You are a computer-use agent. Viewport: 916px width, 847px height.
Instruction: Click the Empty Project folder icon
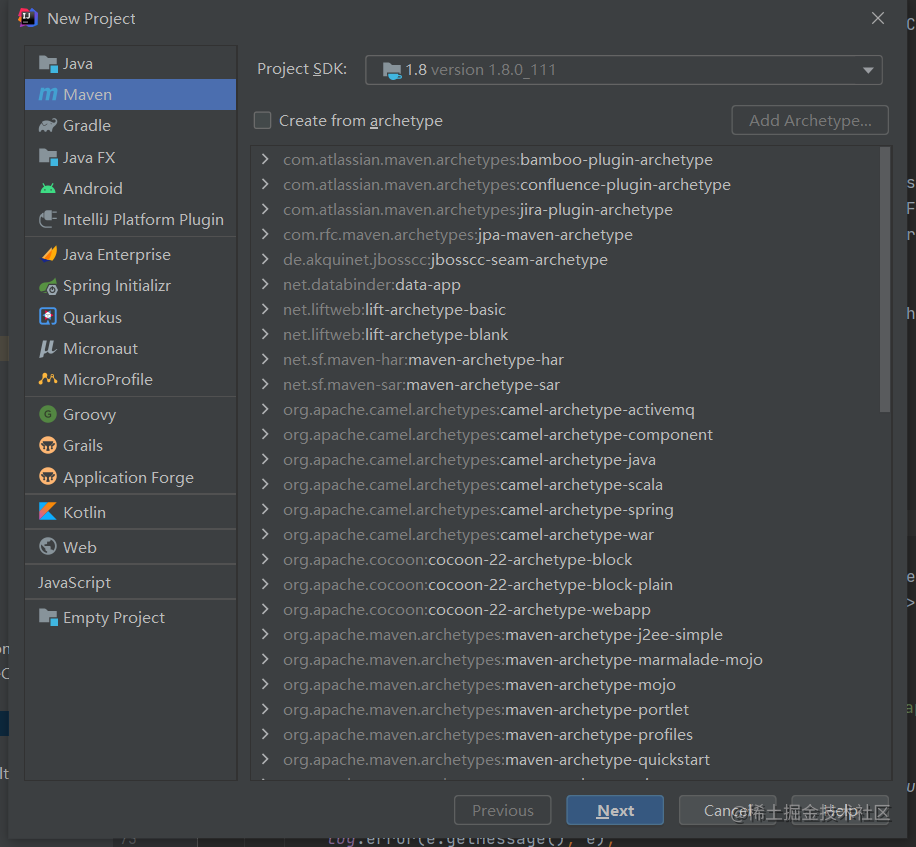[48, 617]
